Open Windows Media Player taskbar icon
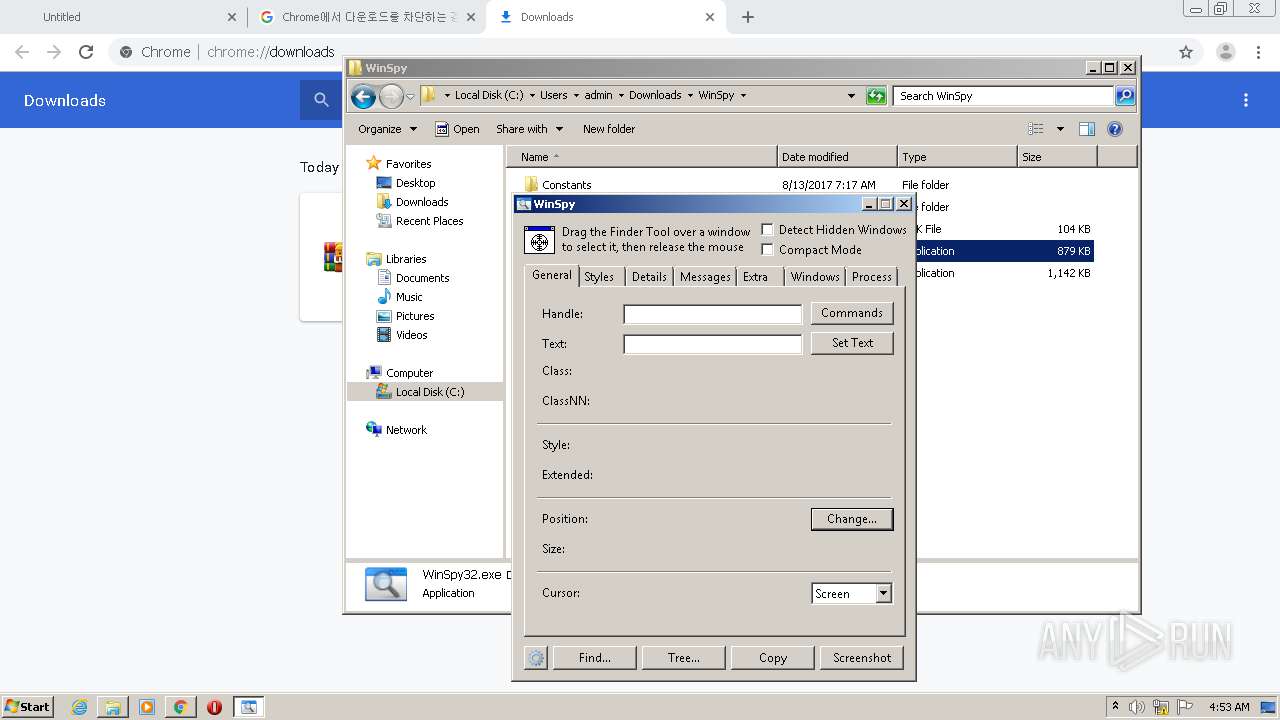This screenshot has height=720, width=1280. (147, 707)
